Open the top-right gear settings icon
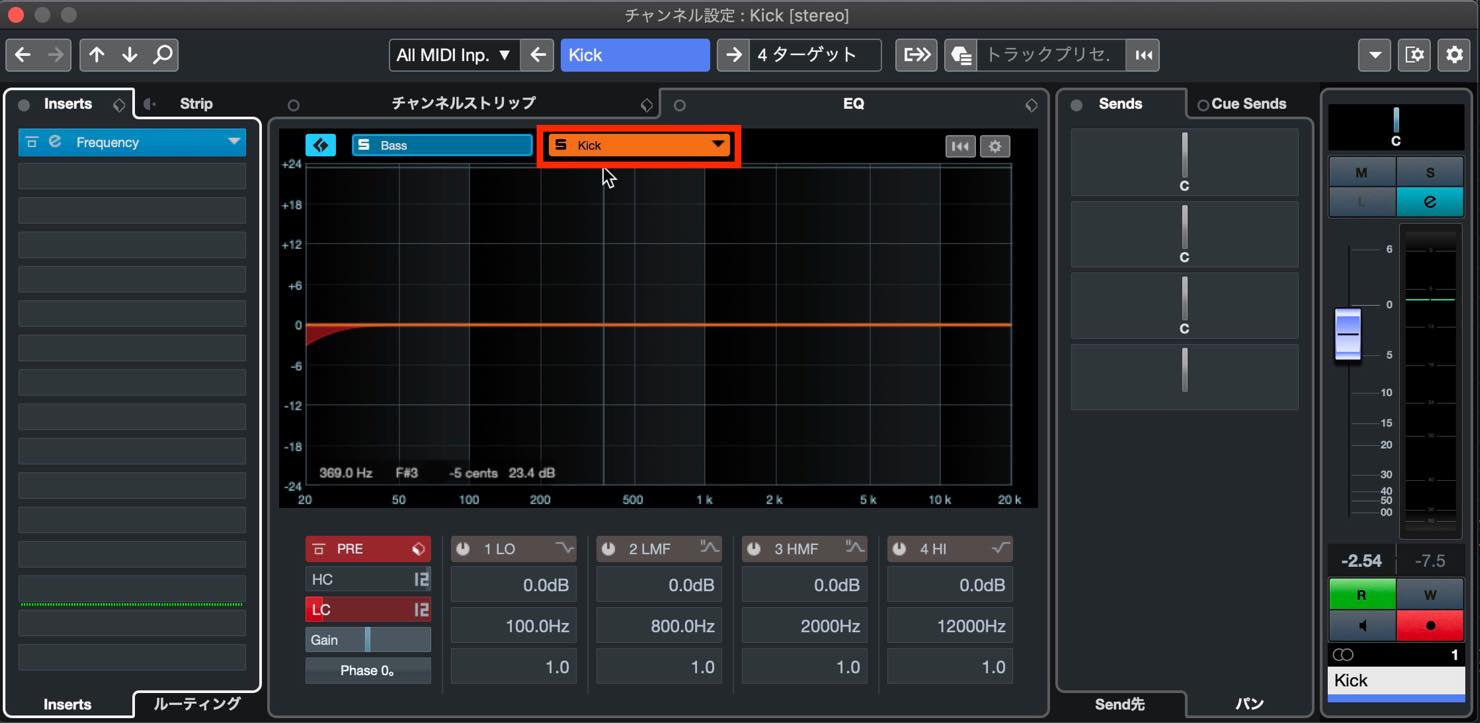 click(1454, 55)
